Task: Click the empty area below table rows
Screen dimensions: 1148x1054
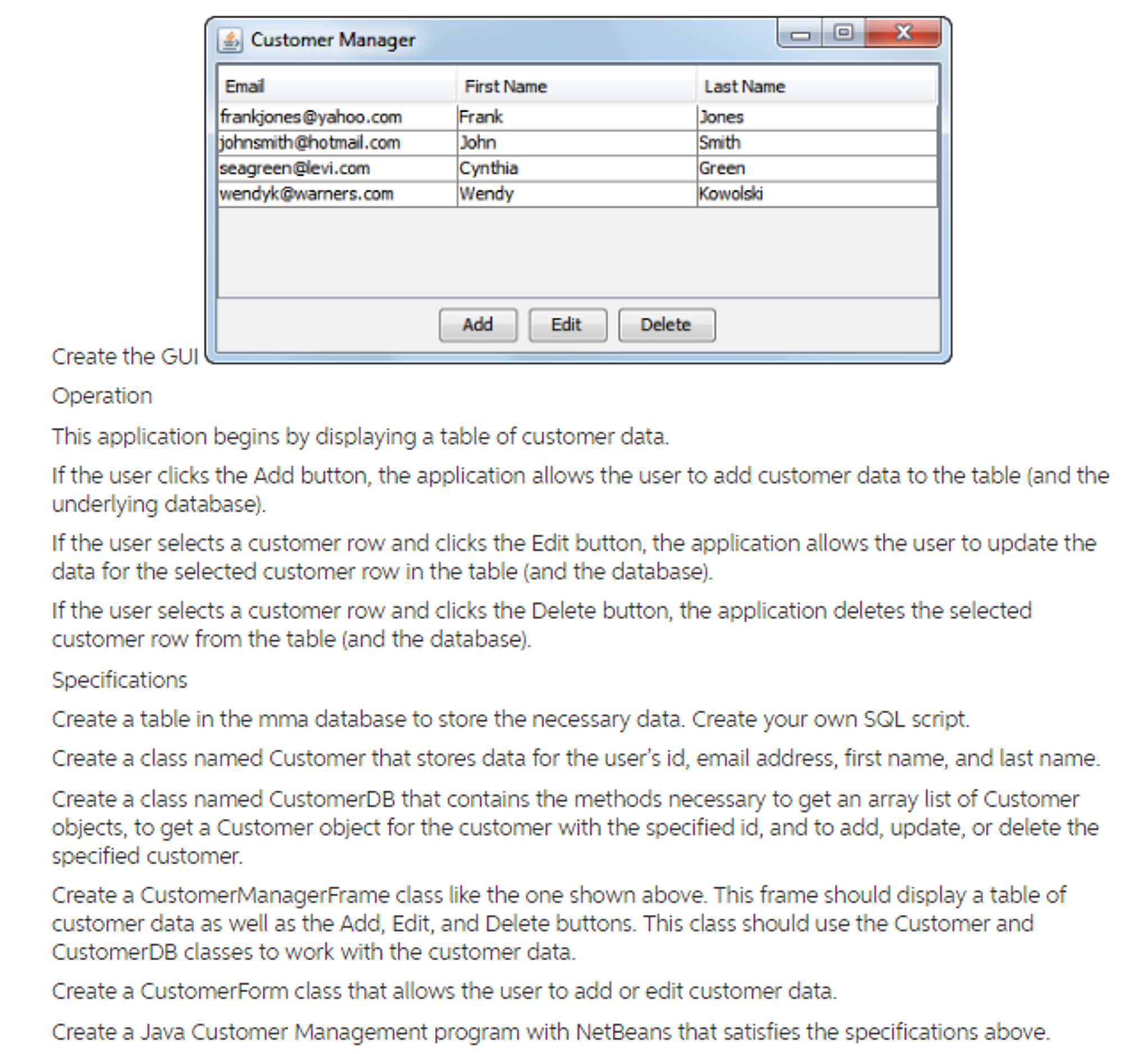Action: pos(577,251)
